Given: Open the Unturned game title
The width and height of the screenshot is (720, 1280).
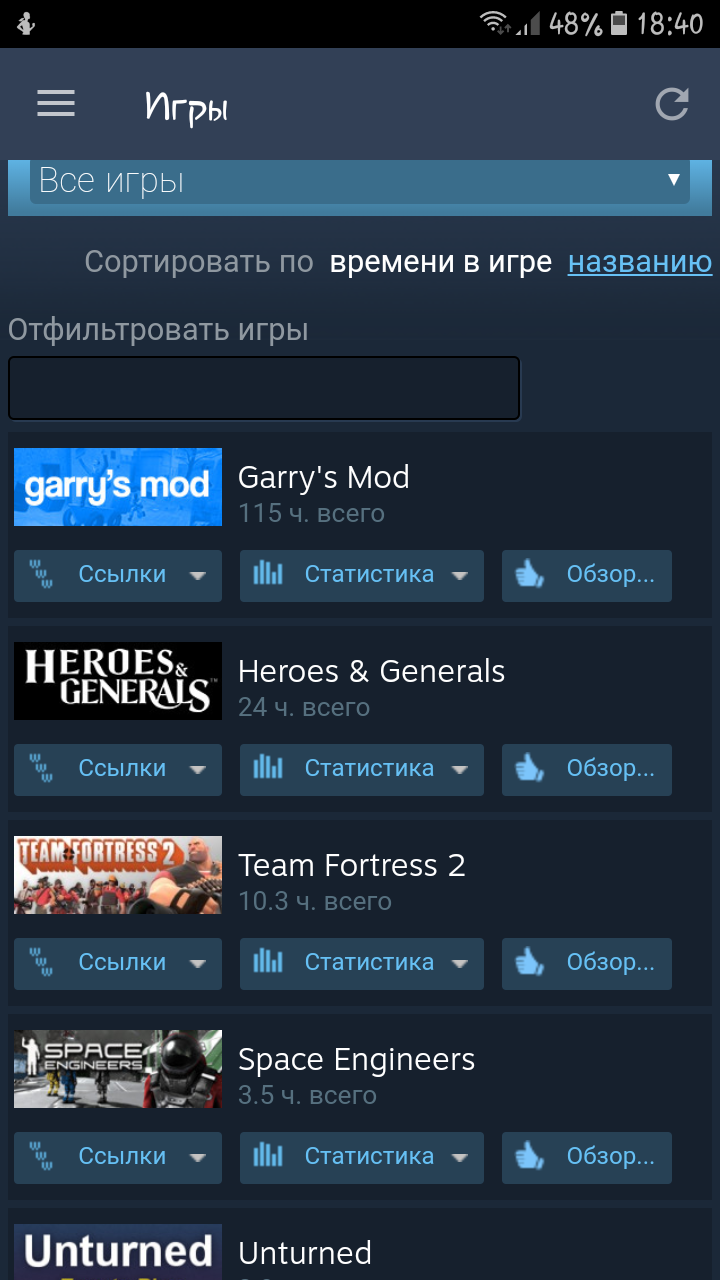Looking at the screenshot, I should click(305, 1253).
